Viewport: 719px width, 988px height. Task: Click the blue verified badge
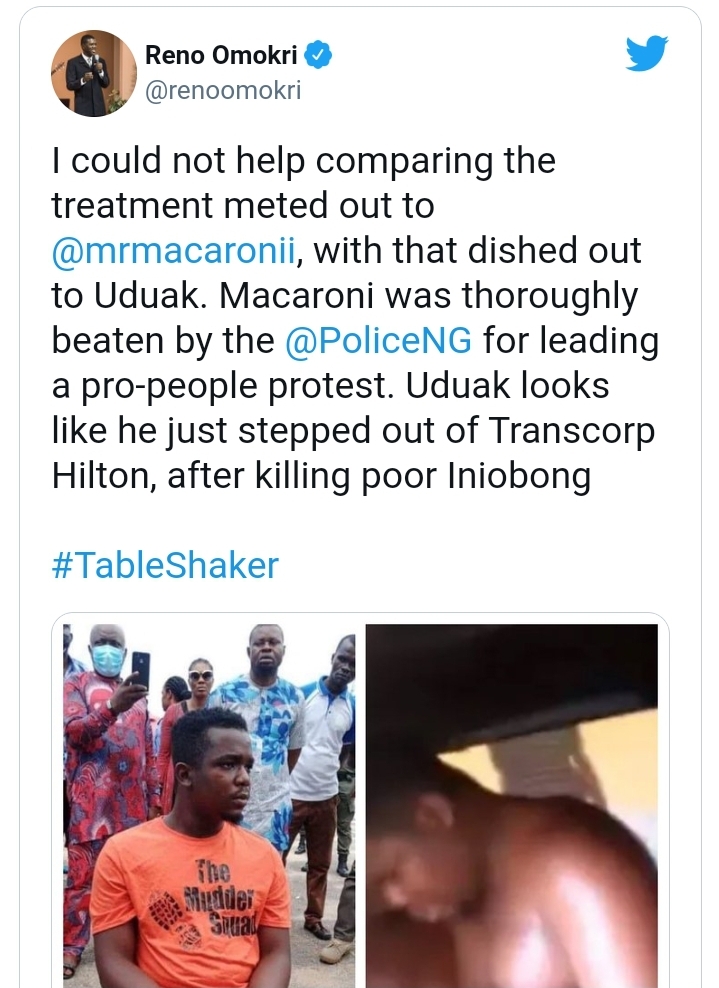pyautogui.click(x=317, y=56)
